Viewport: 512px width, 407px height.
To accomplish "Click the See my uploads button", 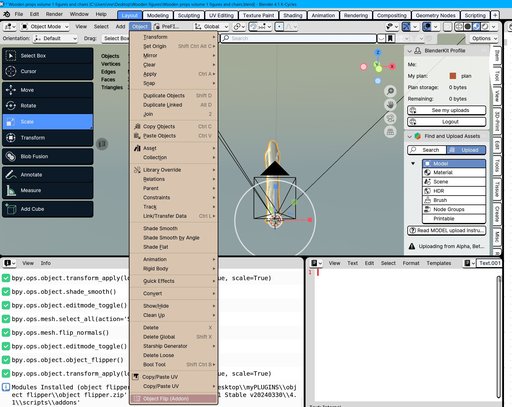I will pos(447,110).
